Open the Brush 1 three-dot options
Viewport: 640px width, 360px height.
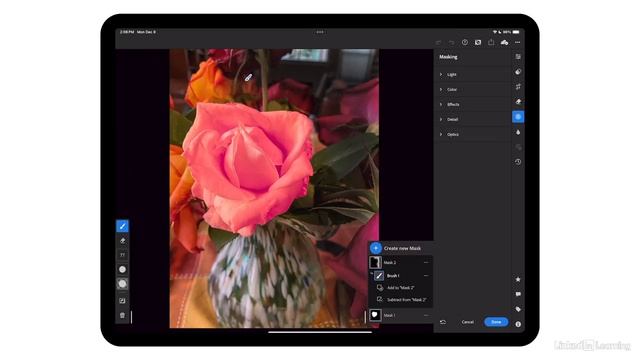pos(426,276)
